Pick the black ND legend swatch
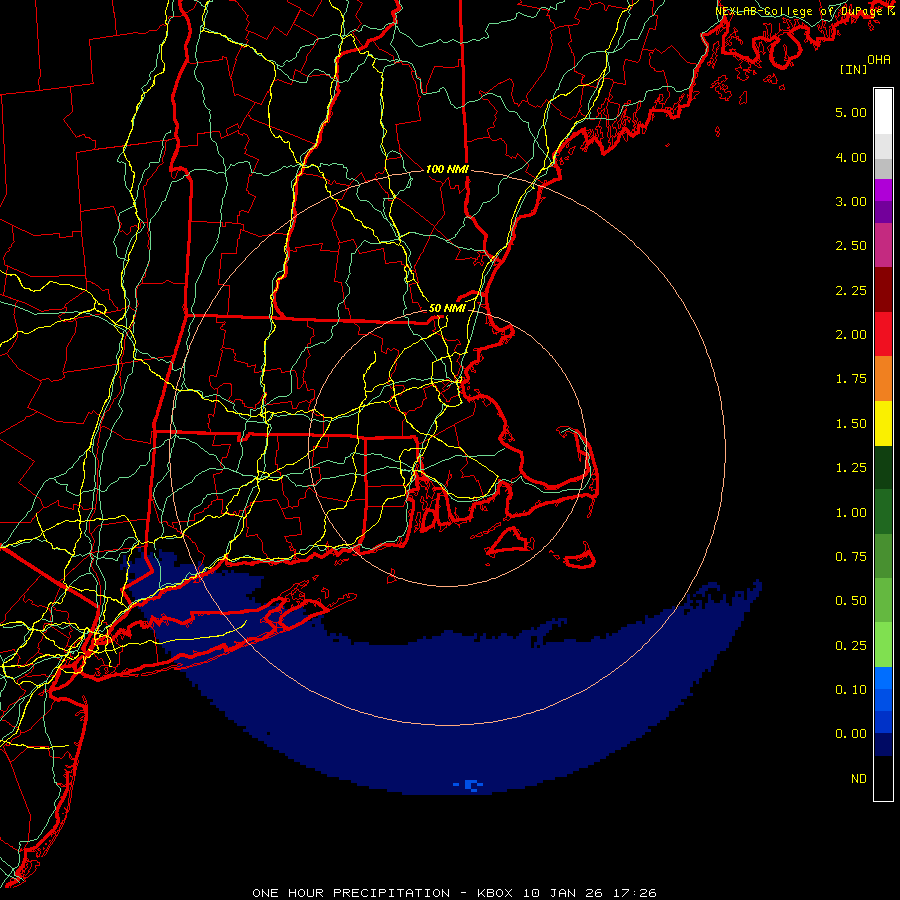Image resolution: width=900 pixels, height=900 pixels. pyautogui.click(x=883, y=778)
